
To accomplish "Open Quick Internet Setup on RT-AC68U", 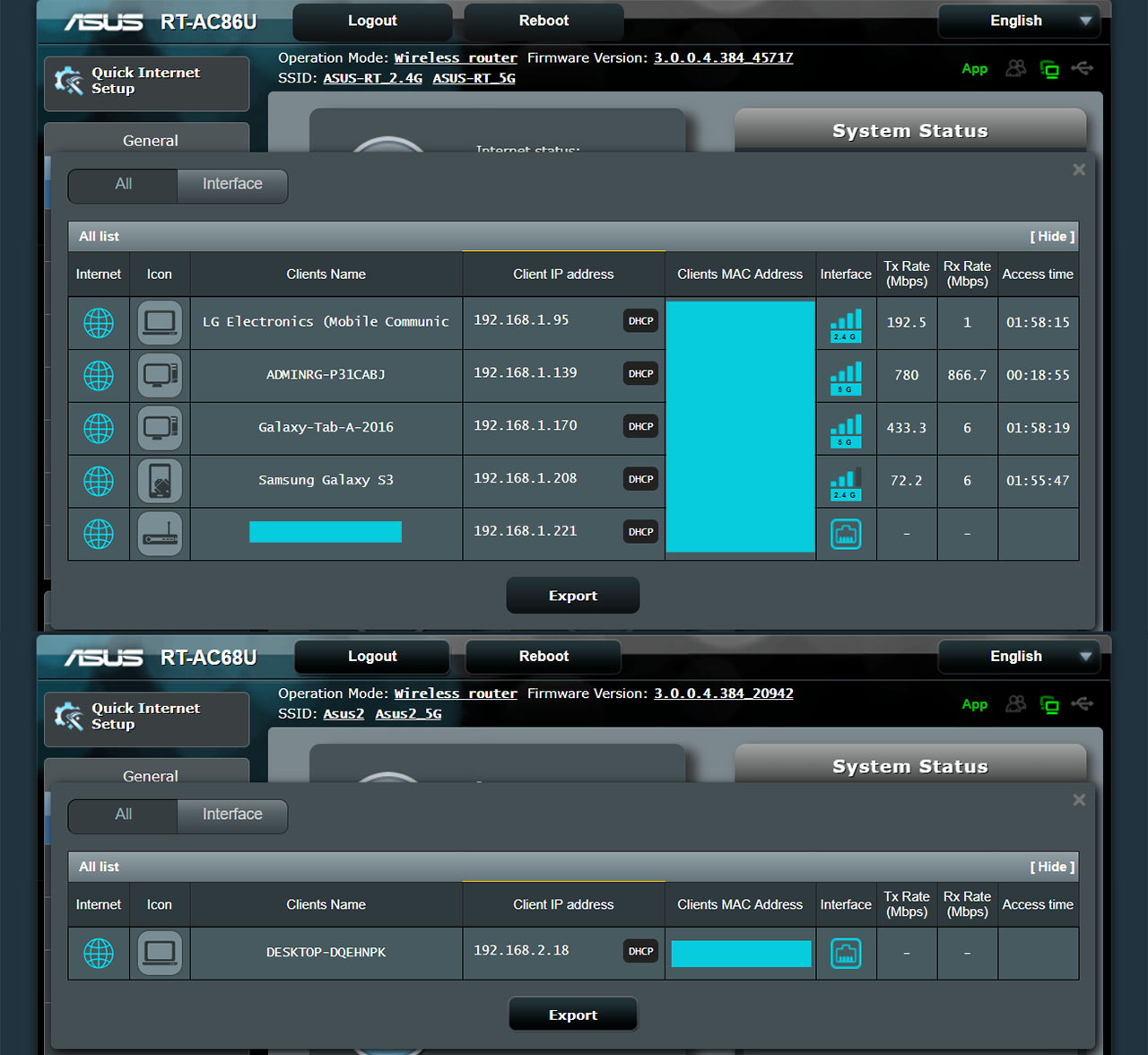I will [147, 719].
